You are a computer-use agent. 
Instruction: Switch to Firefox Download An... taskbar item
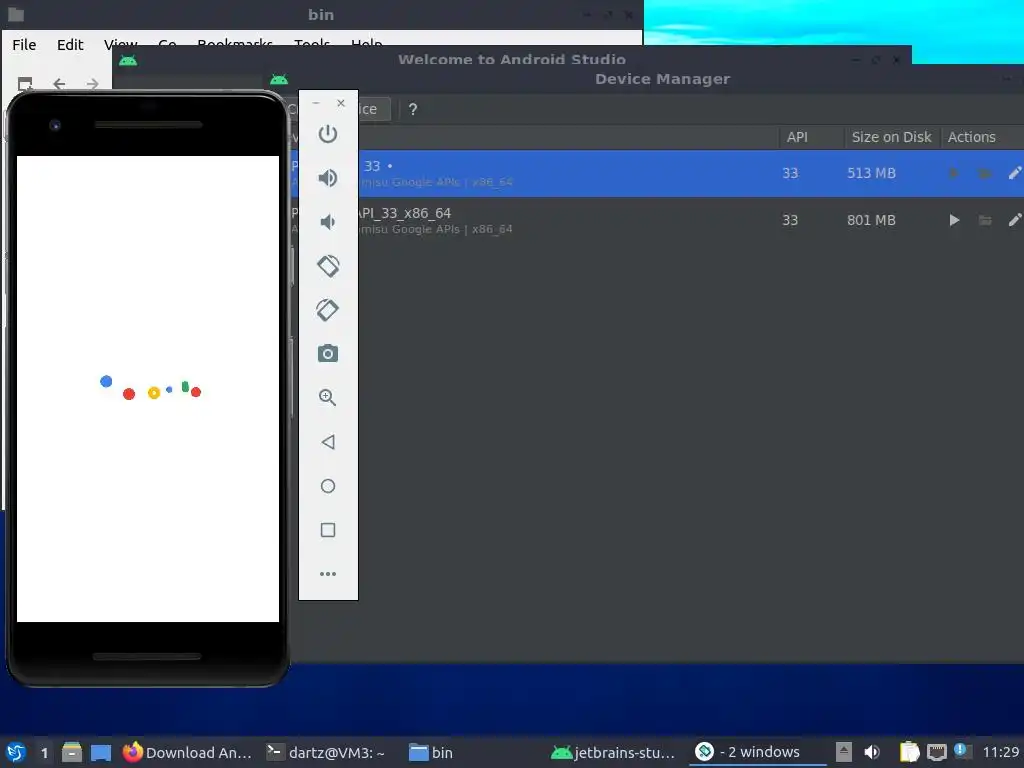tap(187, 752)
